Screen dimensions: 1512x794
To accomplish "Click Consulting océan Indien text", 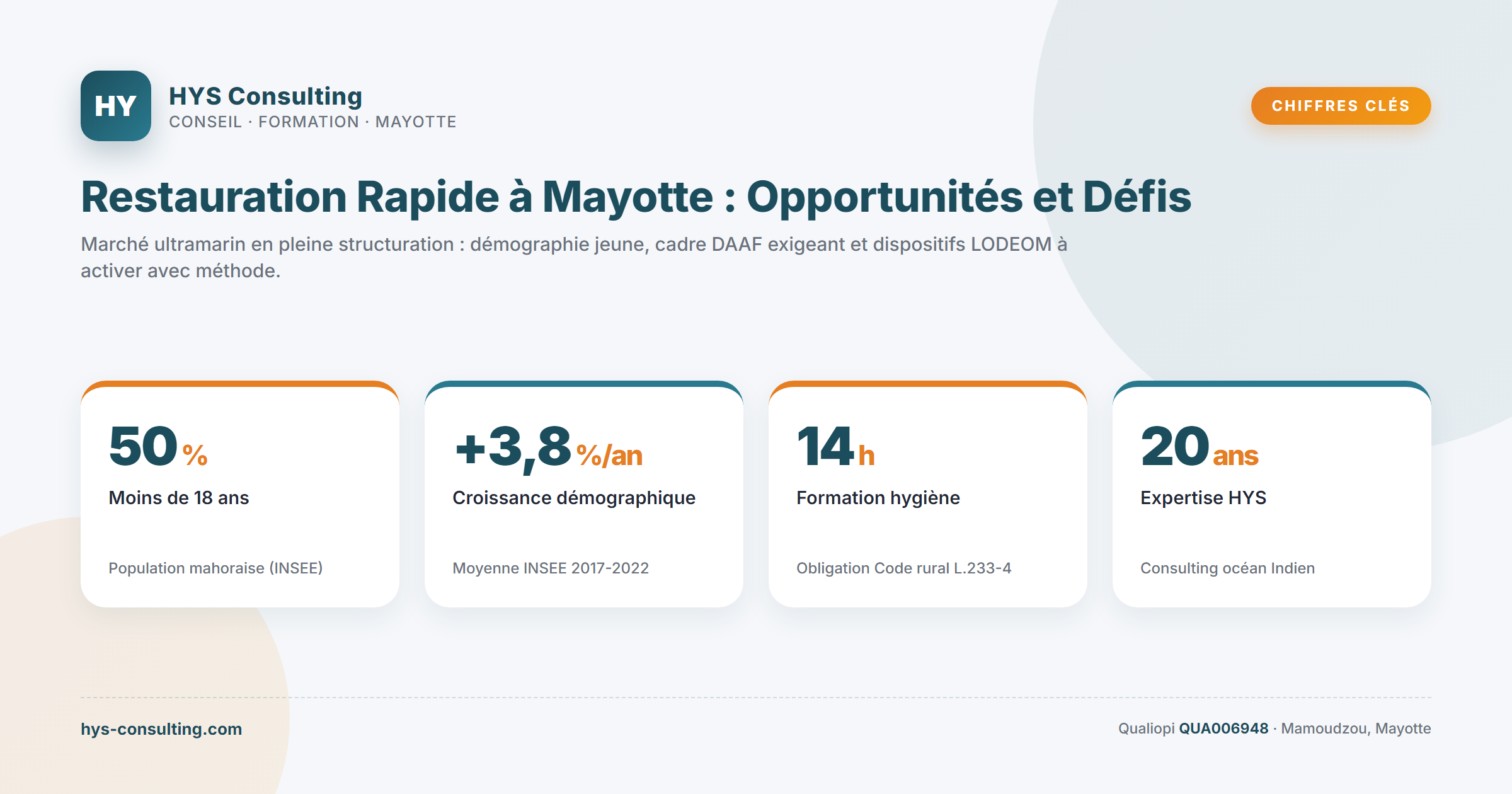I will coord(1228,568).
